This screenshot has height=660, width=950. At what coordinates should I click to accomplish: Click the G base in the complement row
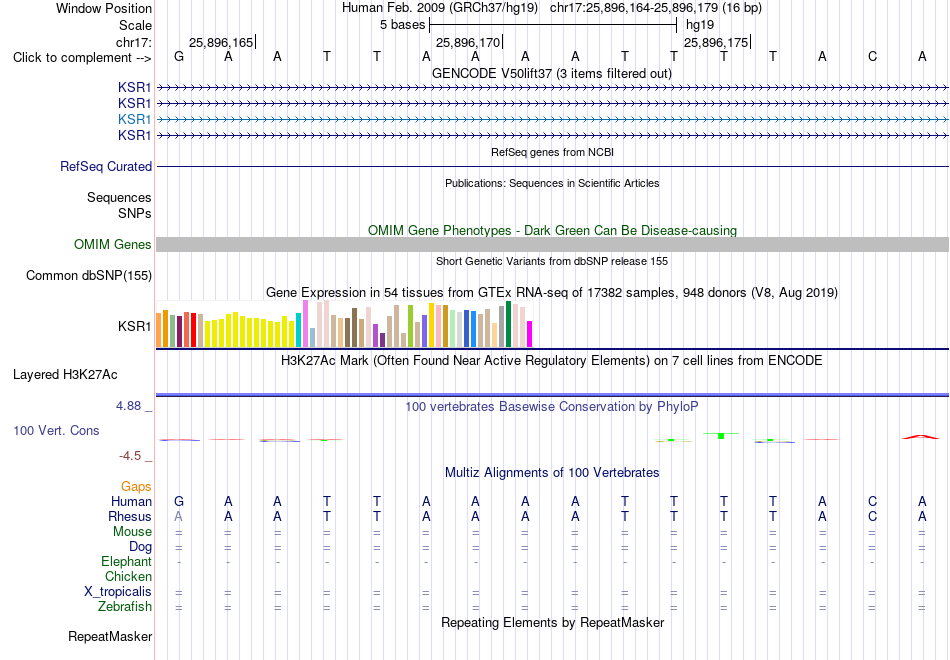click(179, 56)
